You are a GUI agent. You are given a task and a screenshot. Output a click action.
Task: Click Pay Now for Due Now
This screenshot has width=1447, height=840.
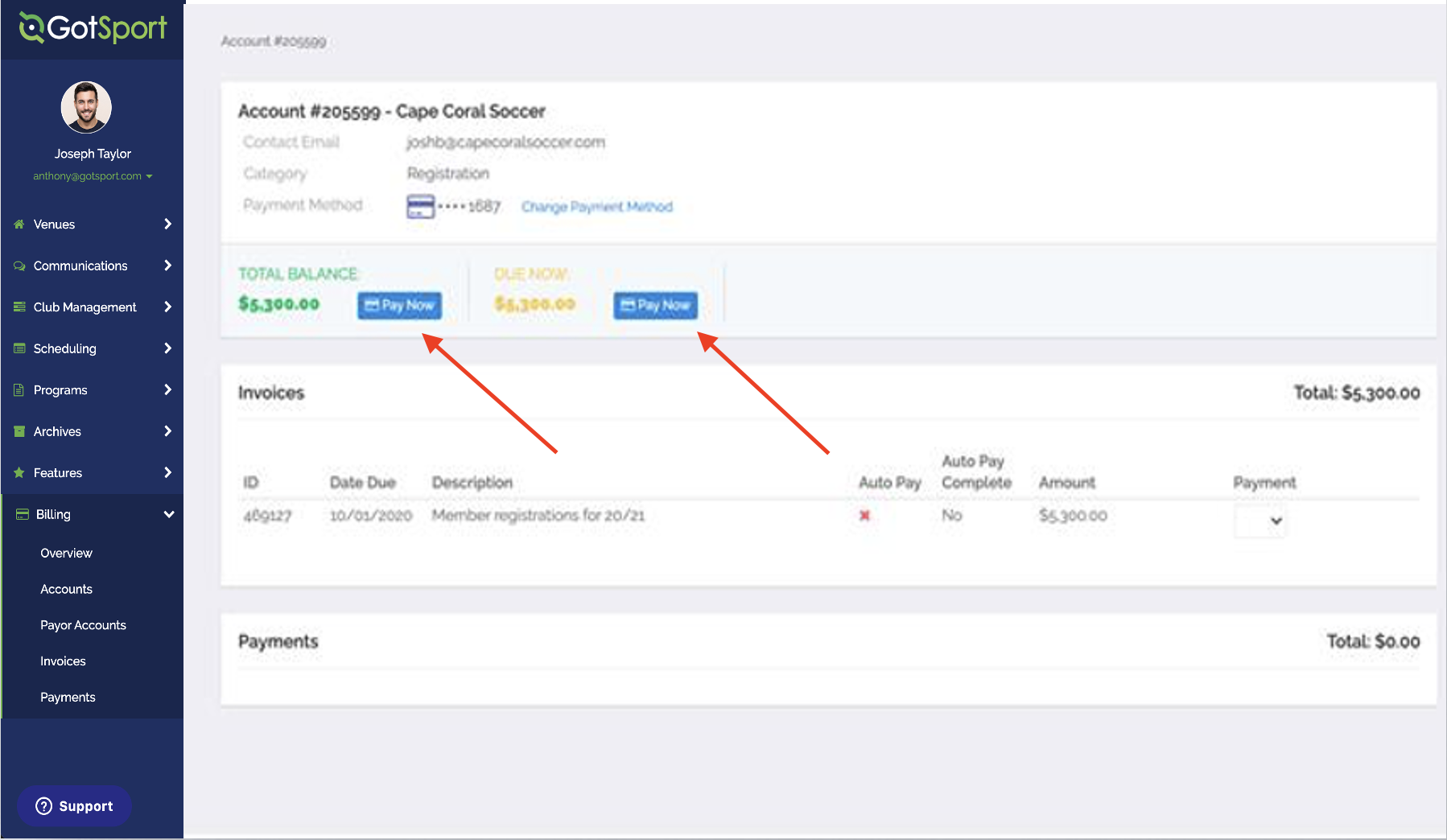pos(655,305)
